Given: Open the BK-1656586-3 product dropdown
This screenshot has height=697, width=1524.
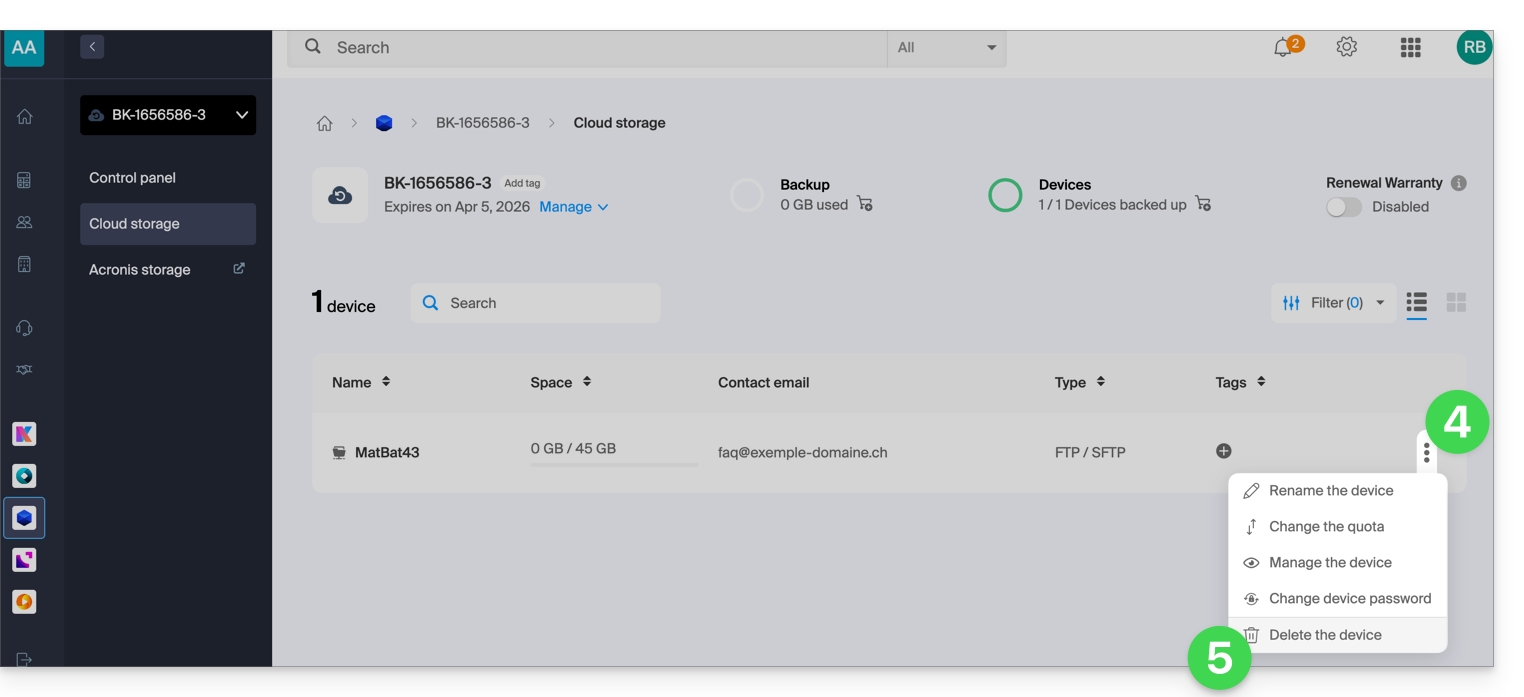Looking at the screenshot, I should [x=168, y=115].
